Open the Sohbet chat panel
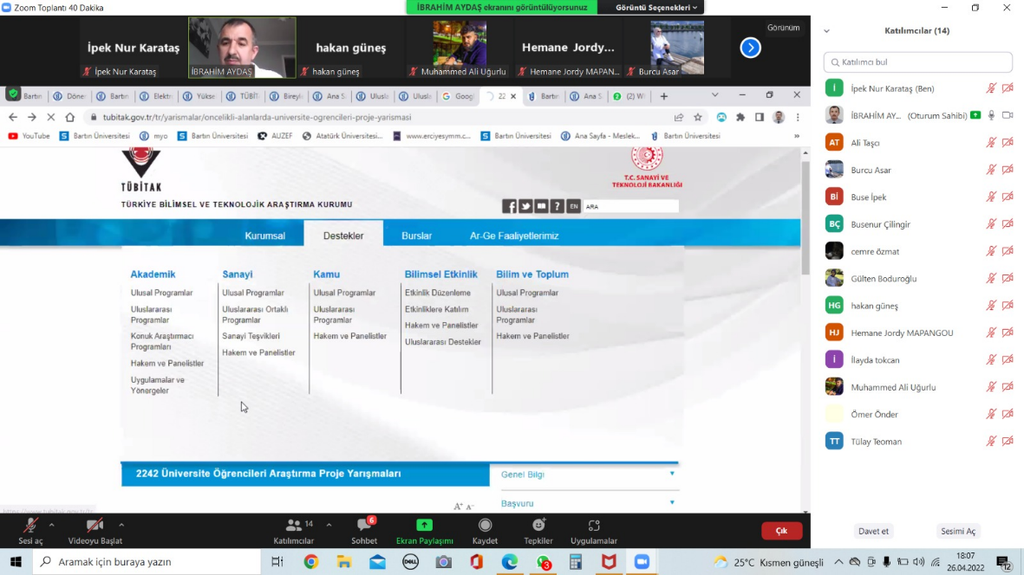 (x=364, y=526)
